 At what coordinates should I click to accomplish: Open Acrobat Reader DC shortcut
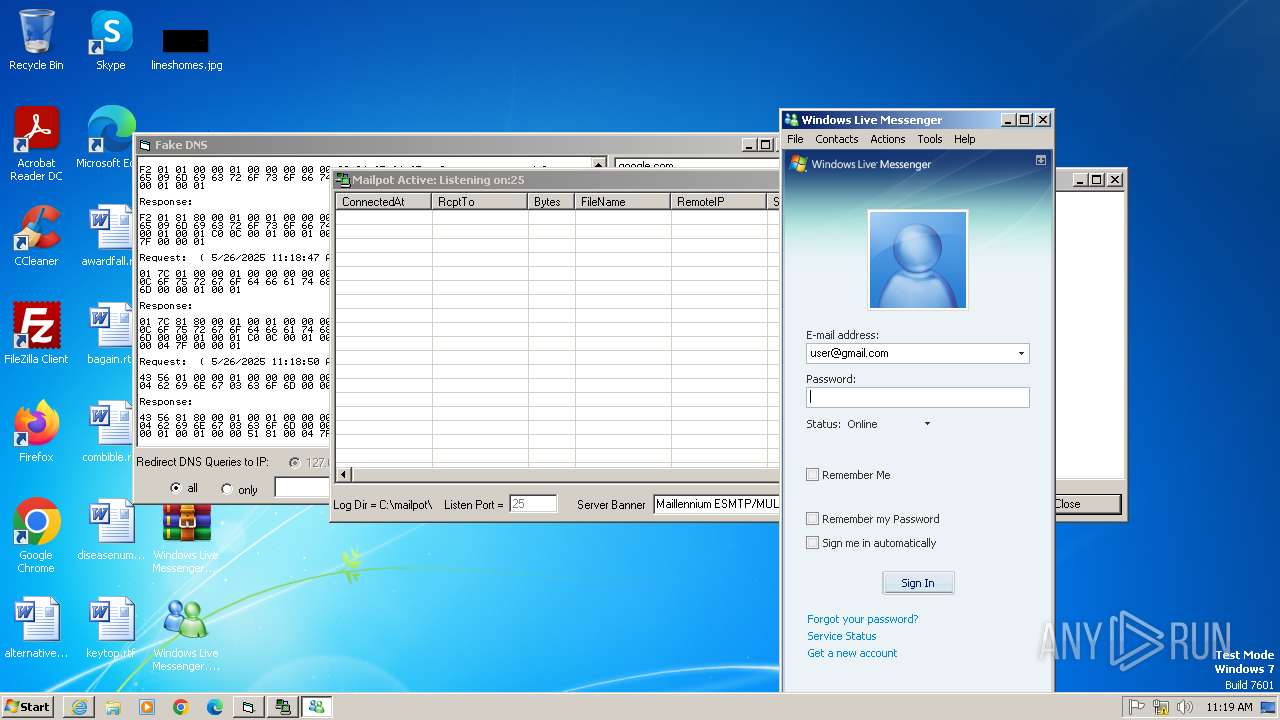[36, 143]
